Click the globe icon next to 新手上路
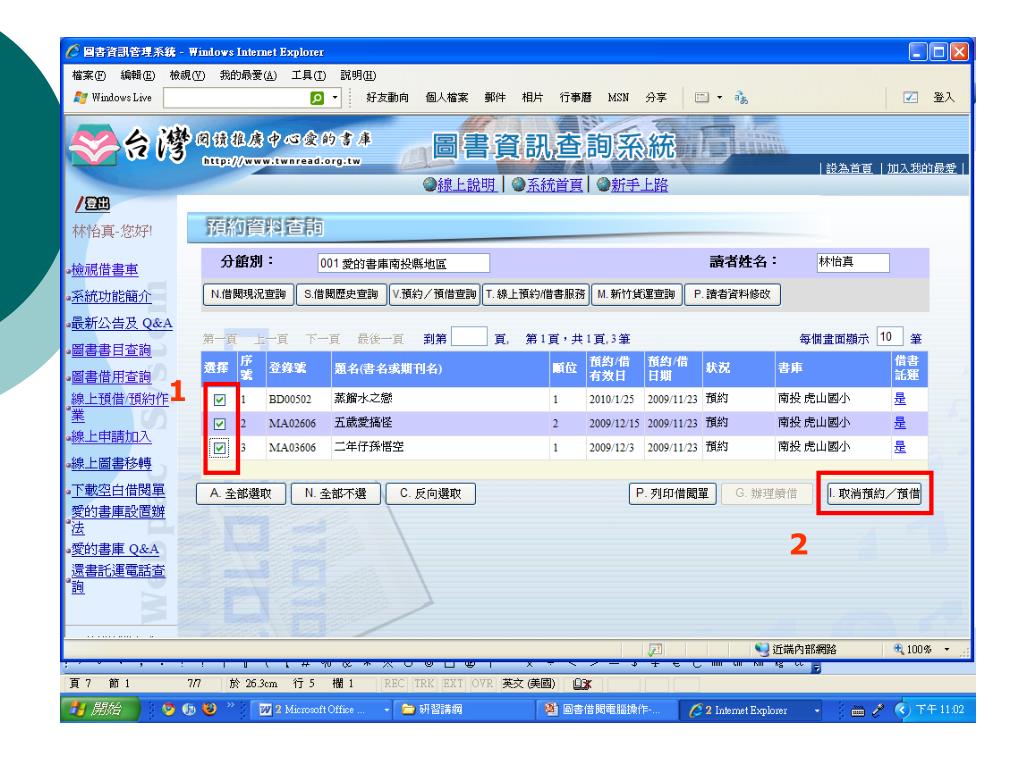 pyautogui.click(x=603, y=185)
